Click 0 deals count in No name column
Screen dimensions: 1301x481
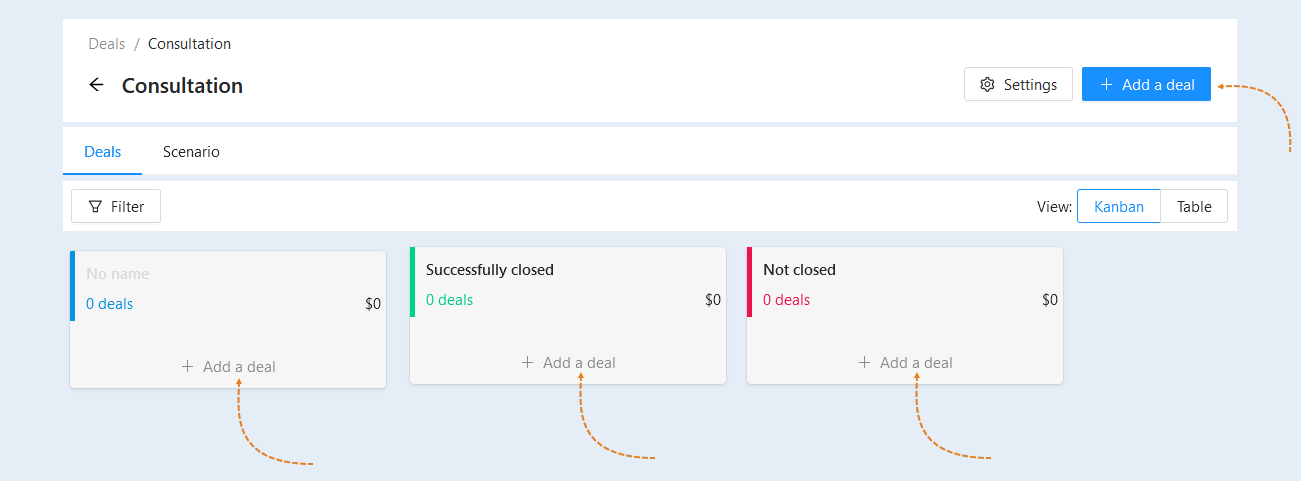tap(109, 304)
